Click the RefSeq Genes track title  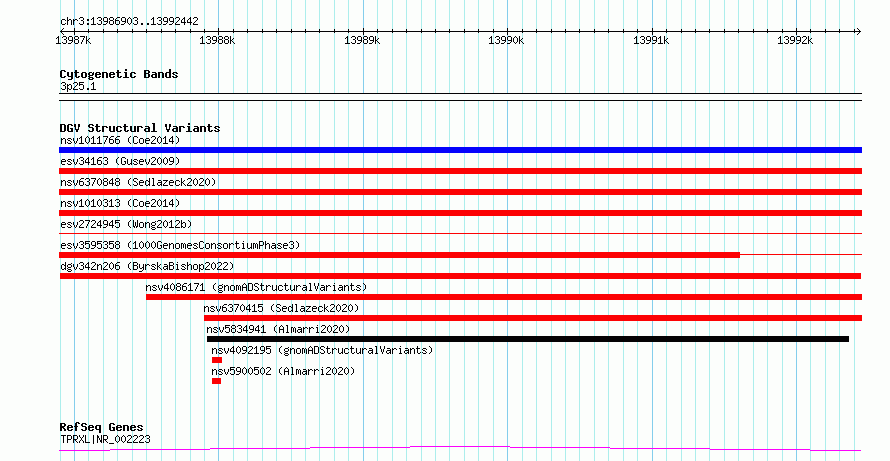click(x=102, y=428)
